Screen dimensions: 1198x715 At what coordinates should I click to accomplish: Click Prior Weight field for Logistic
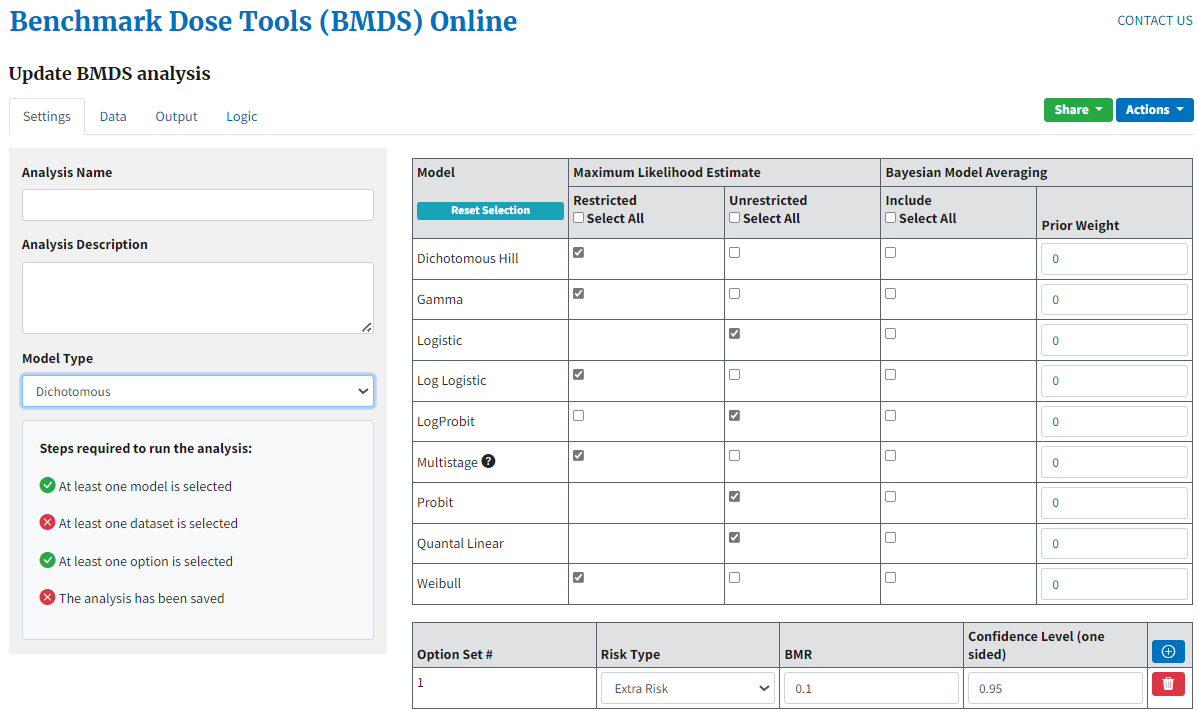(1114, 341)
